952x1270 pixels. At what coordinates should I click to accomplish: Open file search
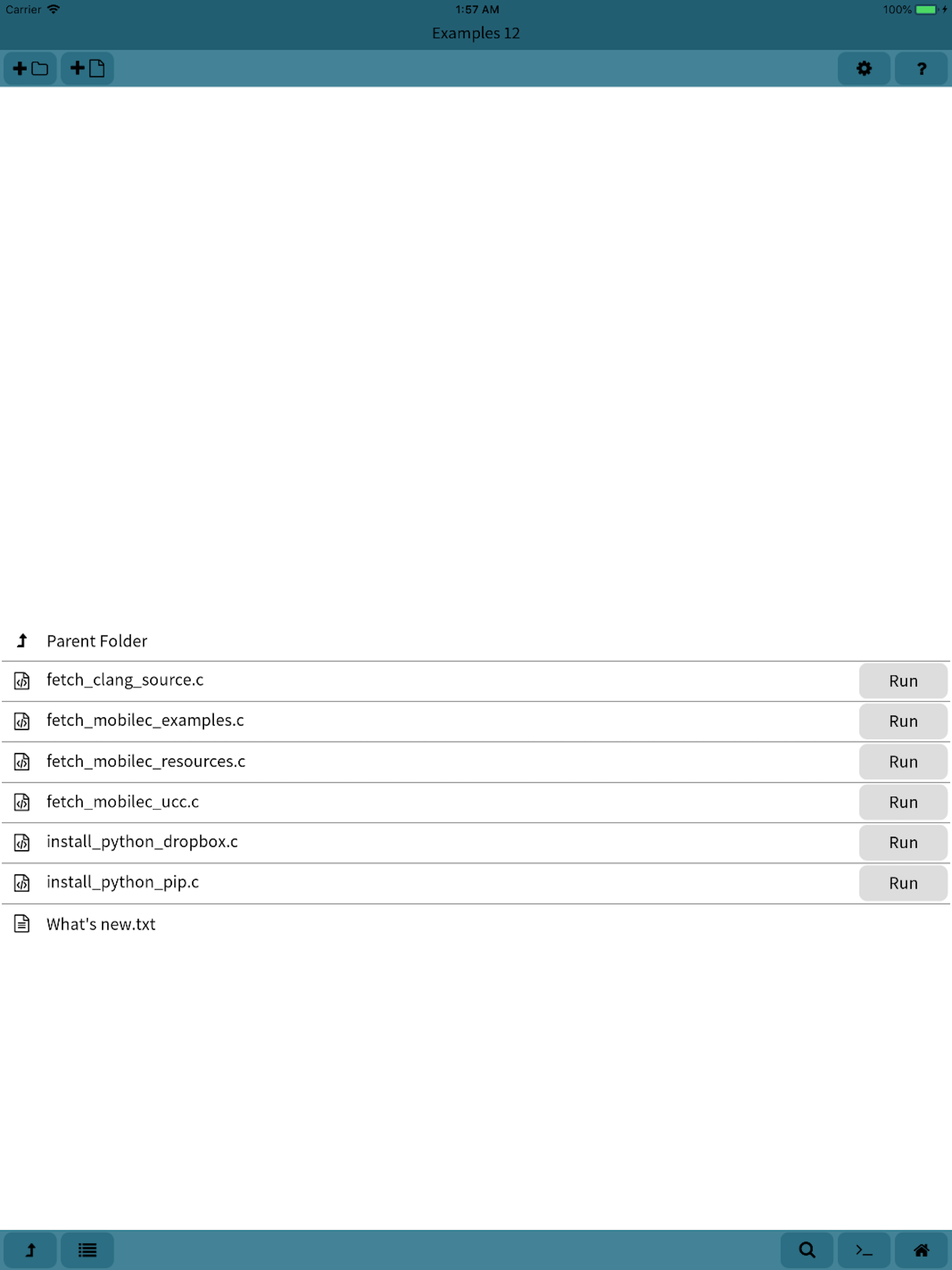(807, 1250)
